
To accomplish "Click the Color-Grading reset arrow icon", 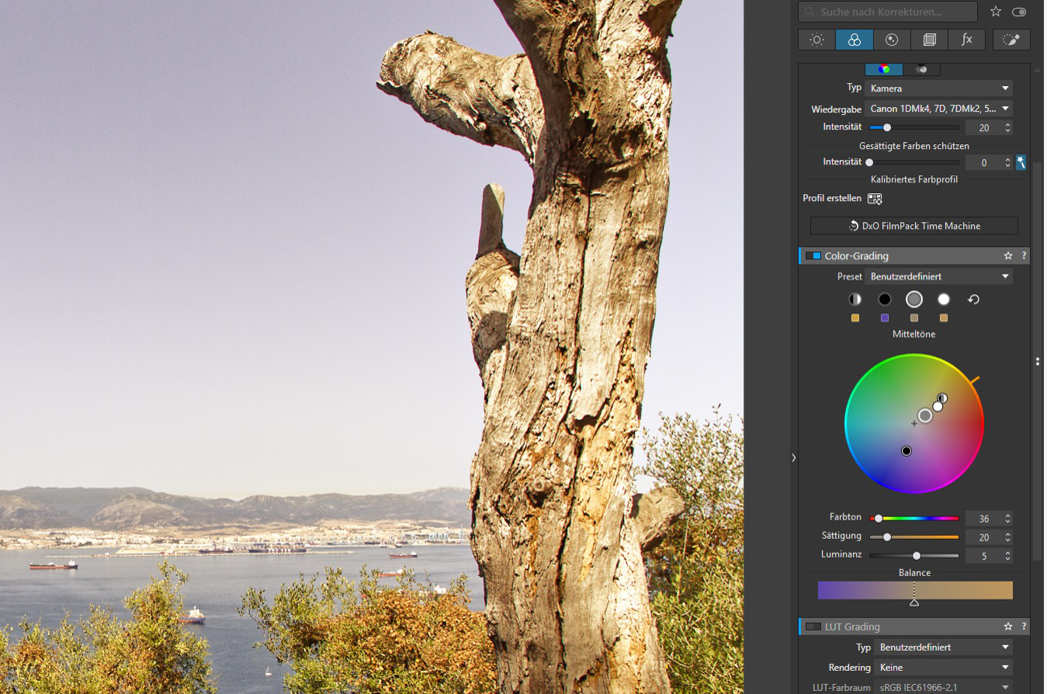I will point(974,299).
